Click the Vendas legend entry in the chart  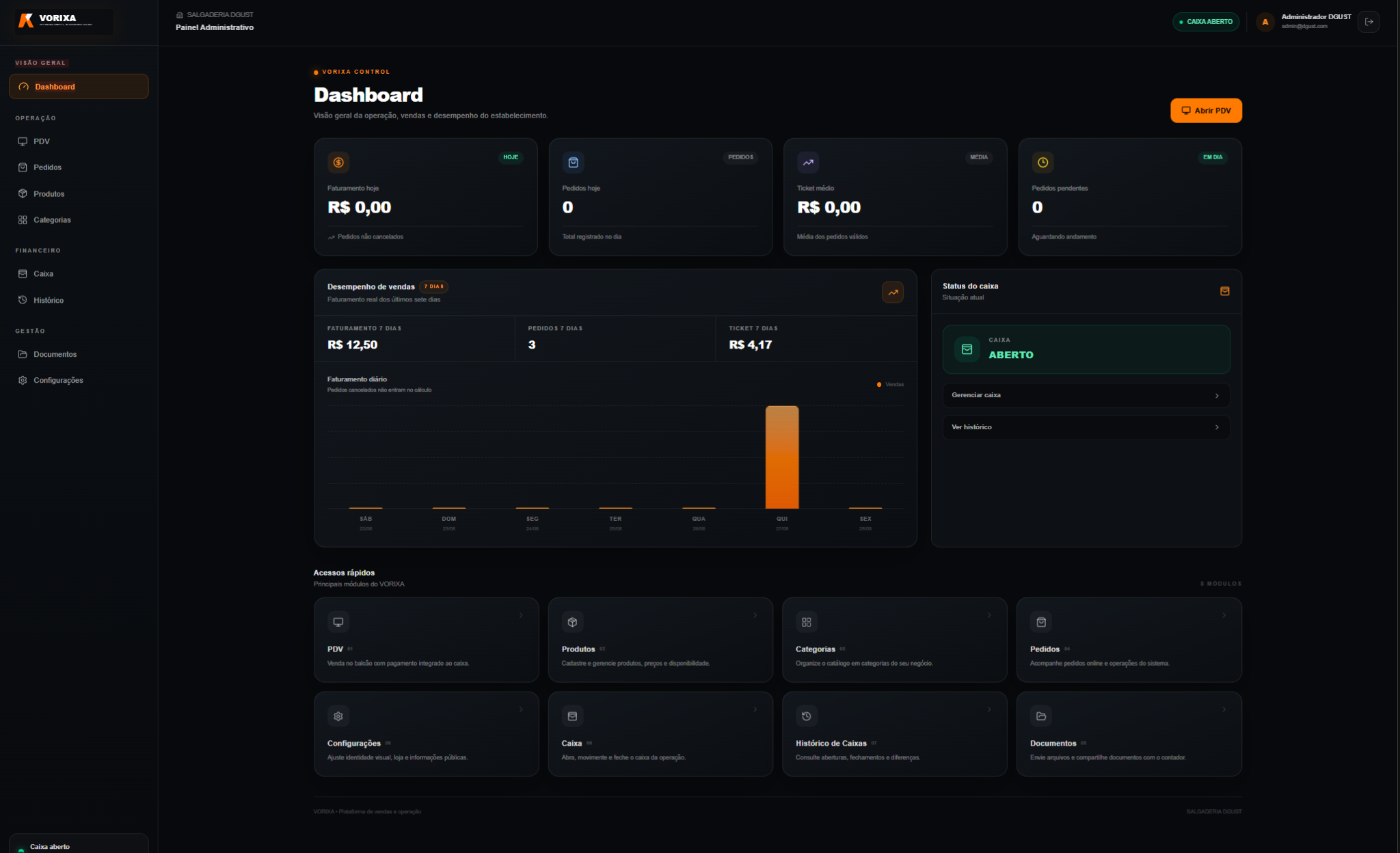coord(890,385)
